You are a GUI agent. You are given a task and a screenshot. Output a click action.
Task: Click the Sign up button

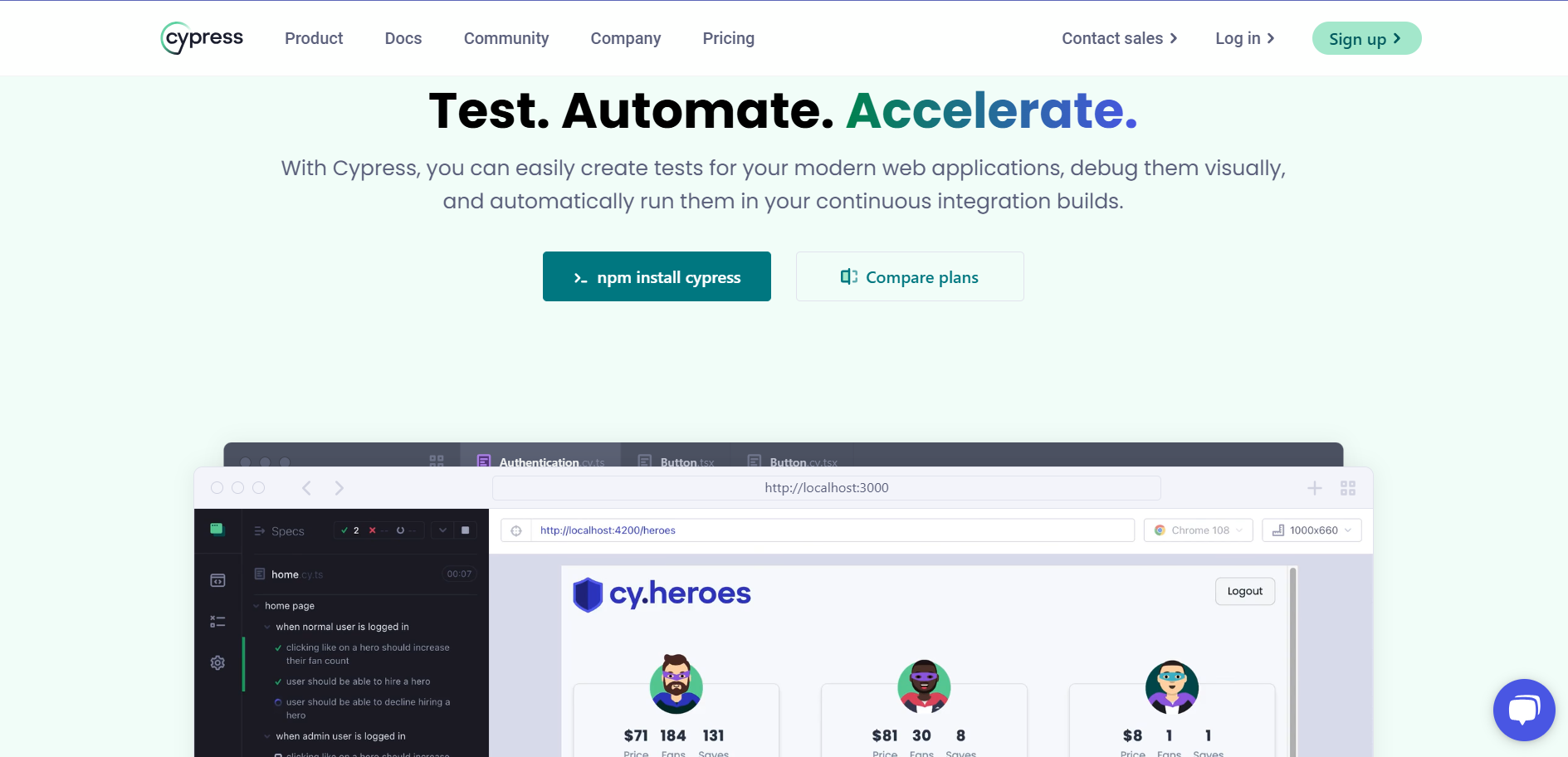pos(1366,38)
